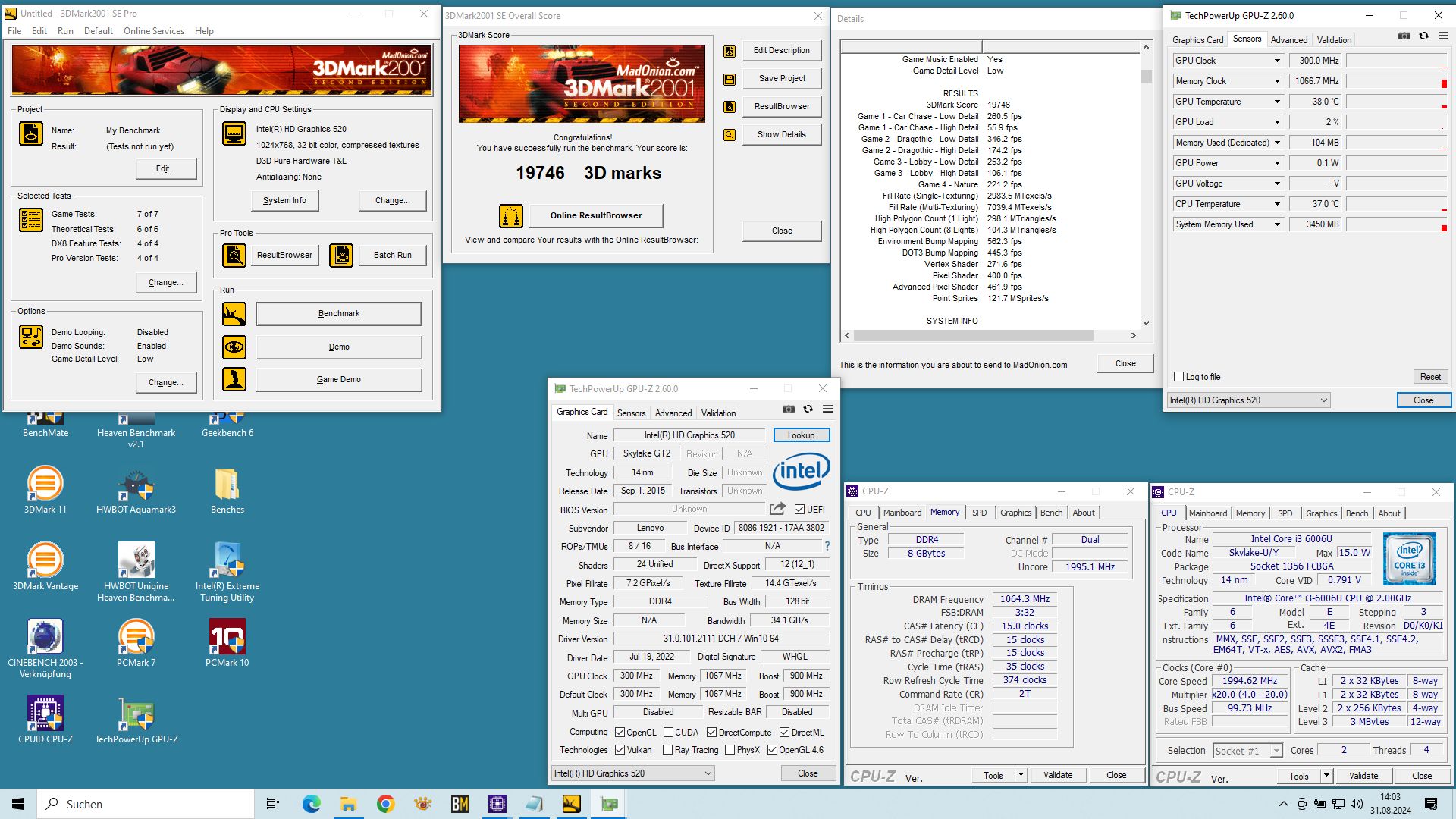Expand the GPU Clock sensor dropdown
Viewport: 1456px width, 819px height.
(1277, 61)
